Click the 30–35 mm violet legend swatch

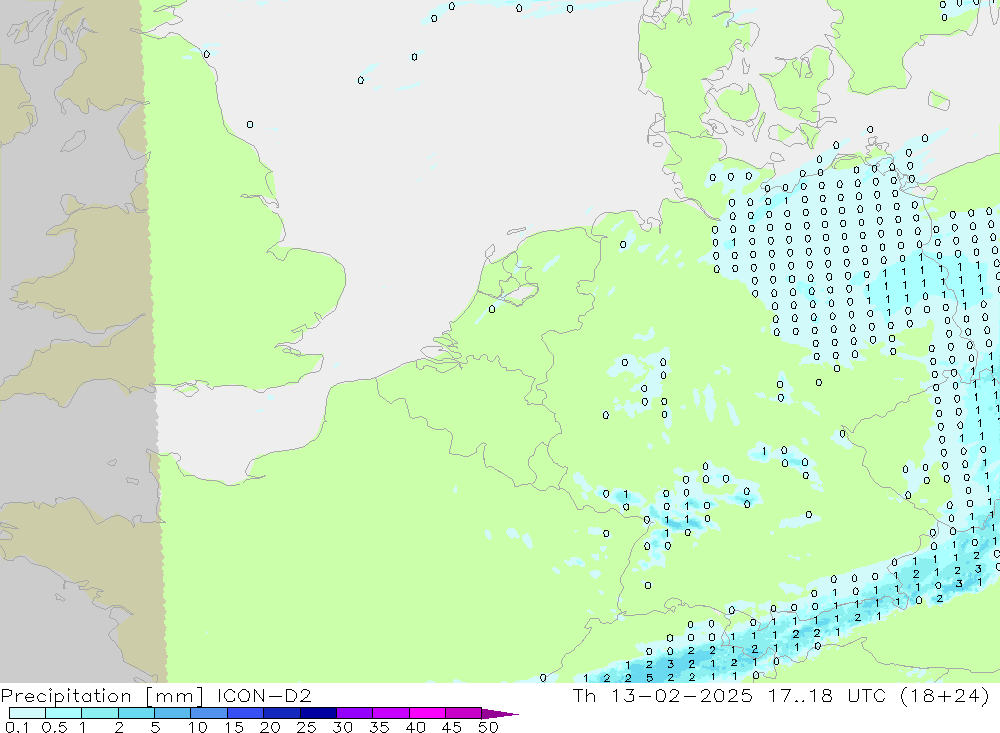click(x=355, y=713)
